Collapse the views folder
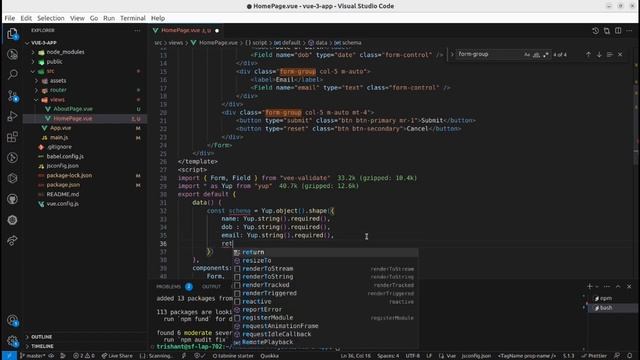 [57, 100]
